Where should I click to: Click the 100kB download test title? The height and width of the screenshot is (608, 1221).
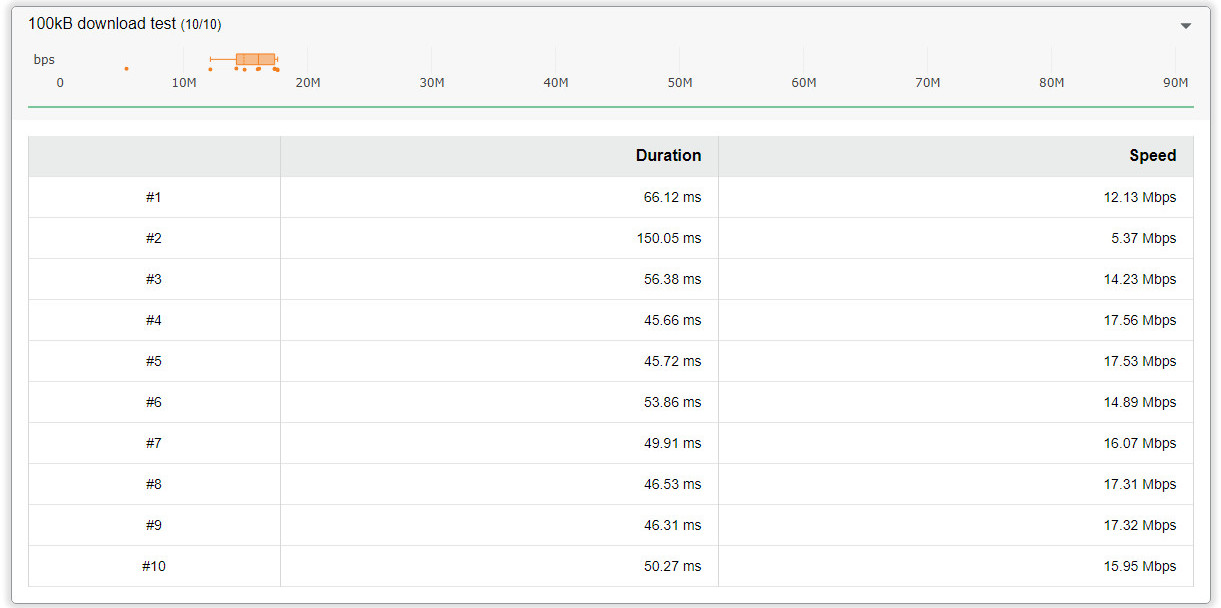[x=125, y=23]
